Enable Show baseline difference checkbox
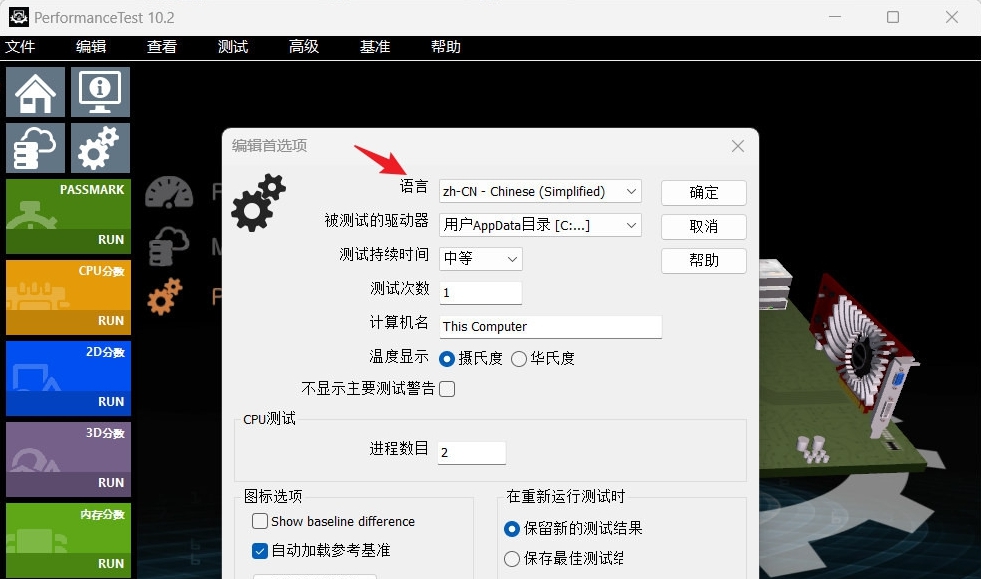981x579 pixels. (x=260, y=521)
